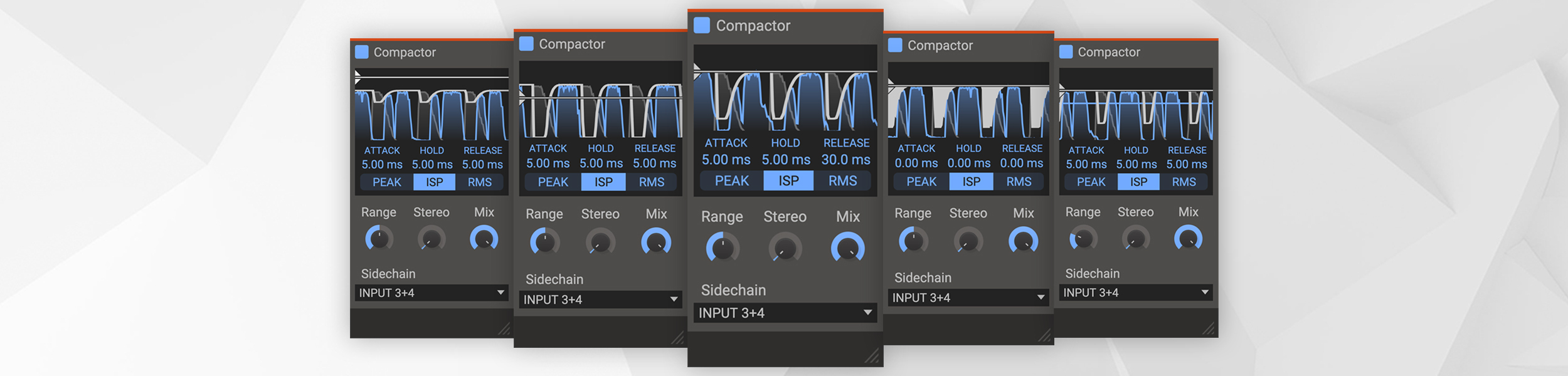Click the Attack 5.00 ms value in center Compactor
This screenshot has height=376, width=1568.
pos(726,160)
